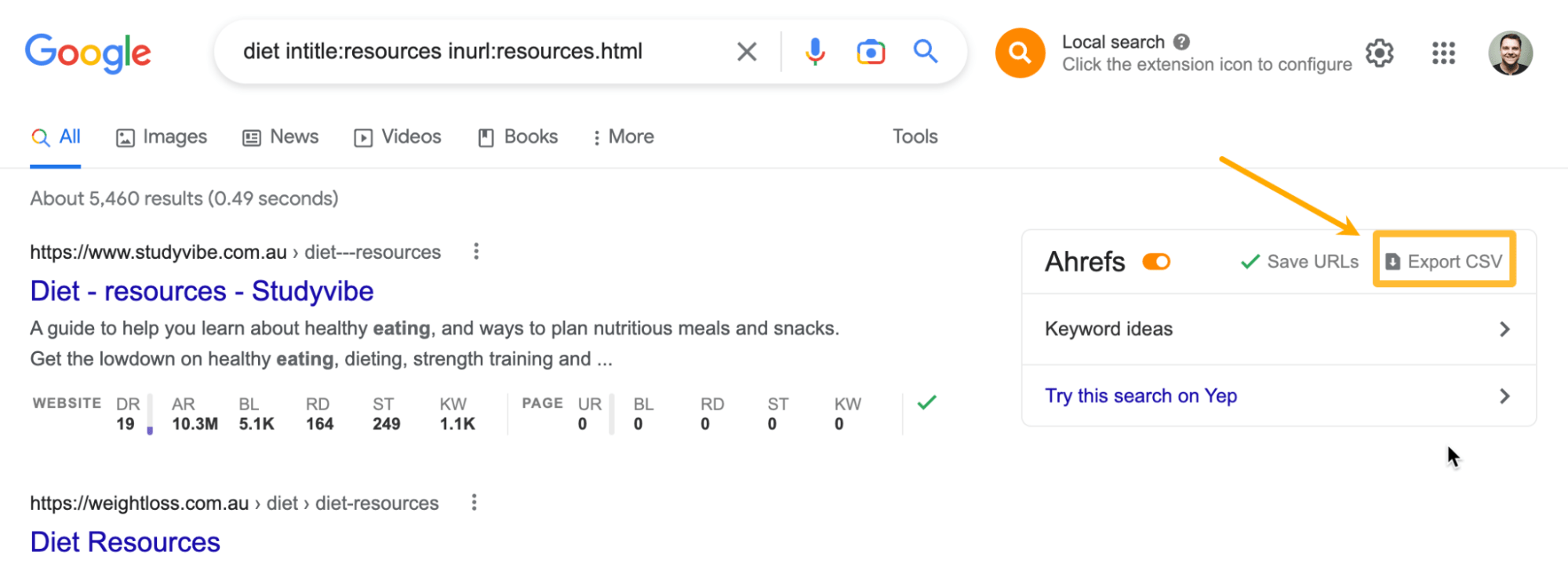Open the Google apps grid
Image resolution: width=1568 pixels, height=567 pixels.
click(1443, 53)
